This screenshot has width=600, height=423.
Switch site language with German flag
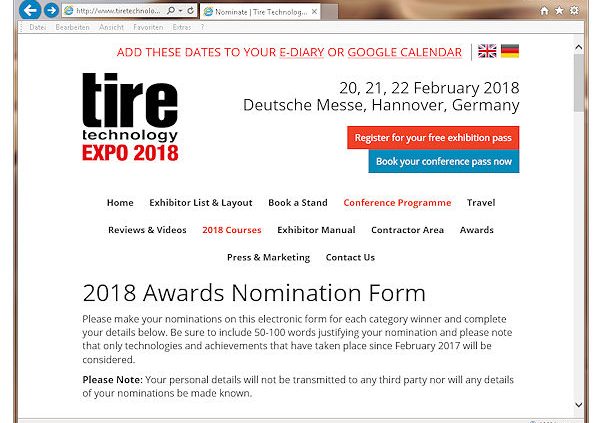[x=510, y=51]
